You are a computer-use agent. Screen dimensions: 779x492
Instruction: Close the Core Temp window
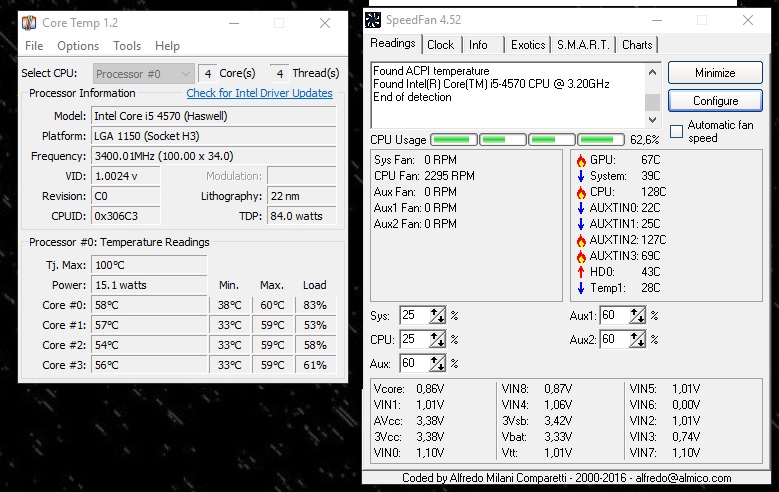click(x=325, y=23)
